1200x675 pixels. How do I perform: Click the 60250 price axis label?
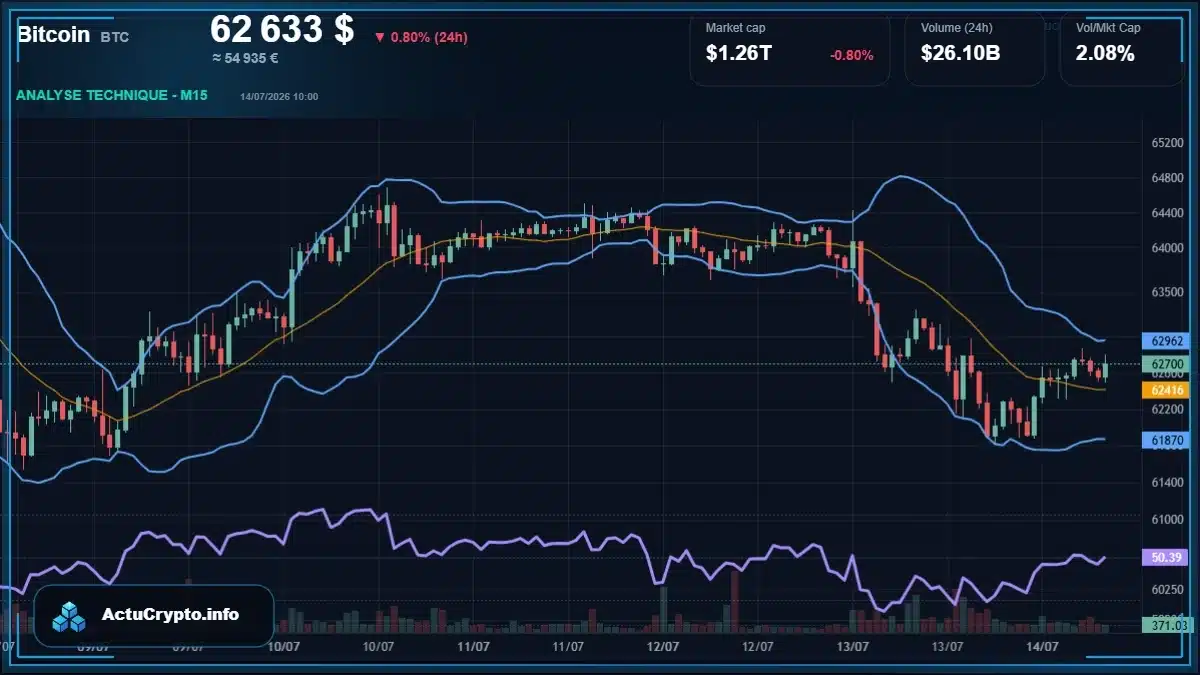[1167, 590]
